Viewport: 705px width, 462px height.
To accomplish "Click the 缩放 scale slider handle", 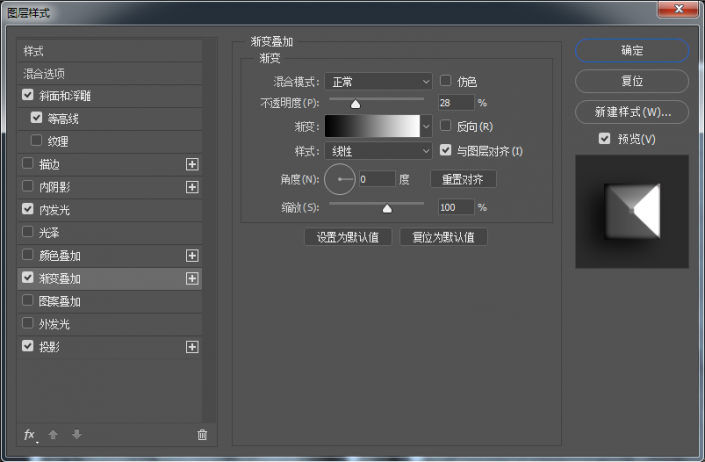I will (387, 209).
